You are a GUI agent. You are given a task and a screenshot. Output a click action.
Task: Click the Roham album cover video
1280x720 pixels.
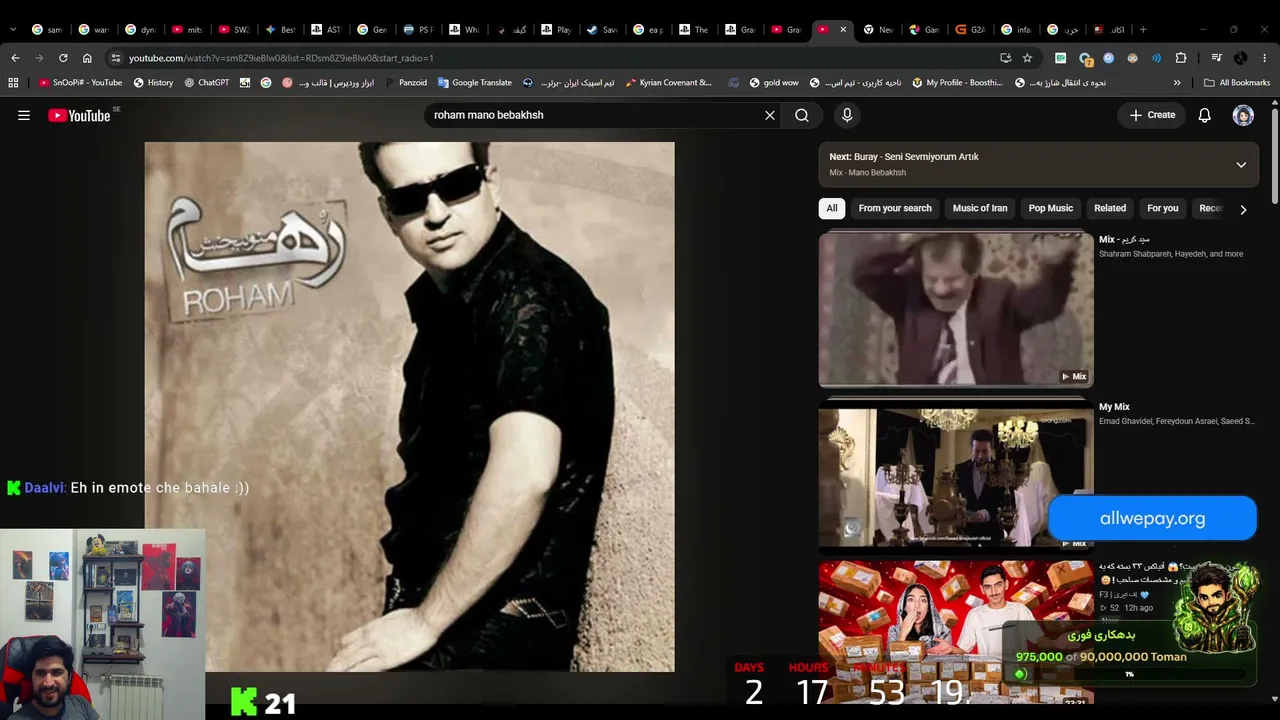410,407
